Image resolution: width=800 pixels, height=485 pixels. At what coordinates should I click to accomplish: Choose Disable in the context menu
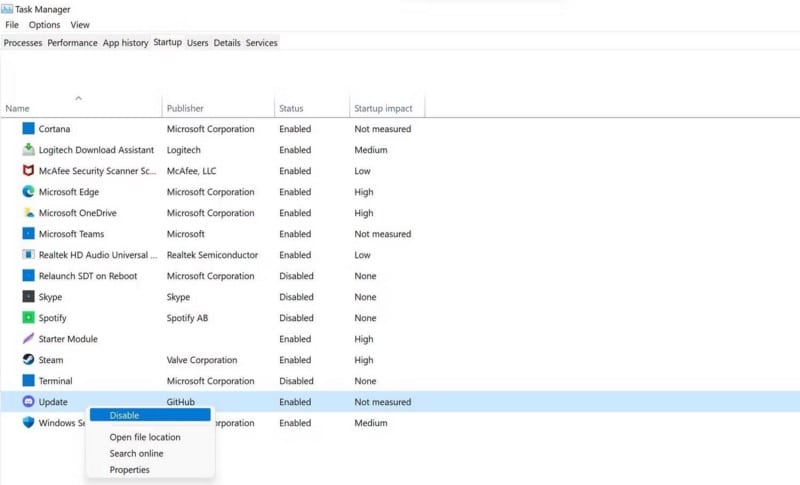pyautogui.click(x=150, y=415)
